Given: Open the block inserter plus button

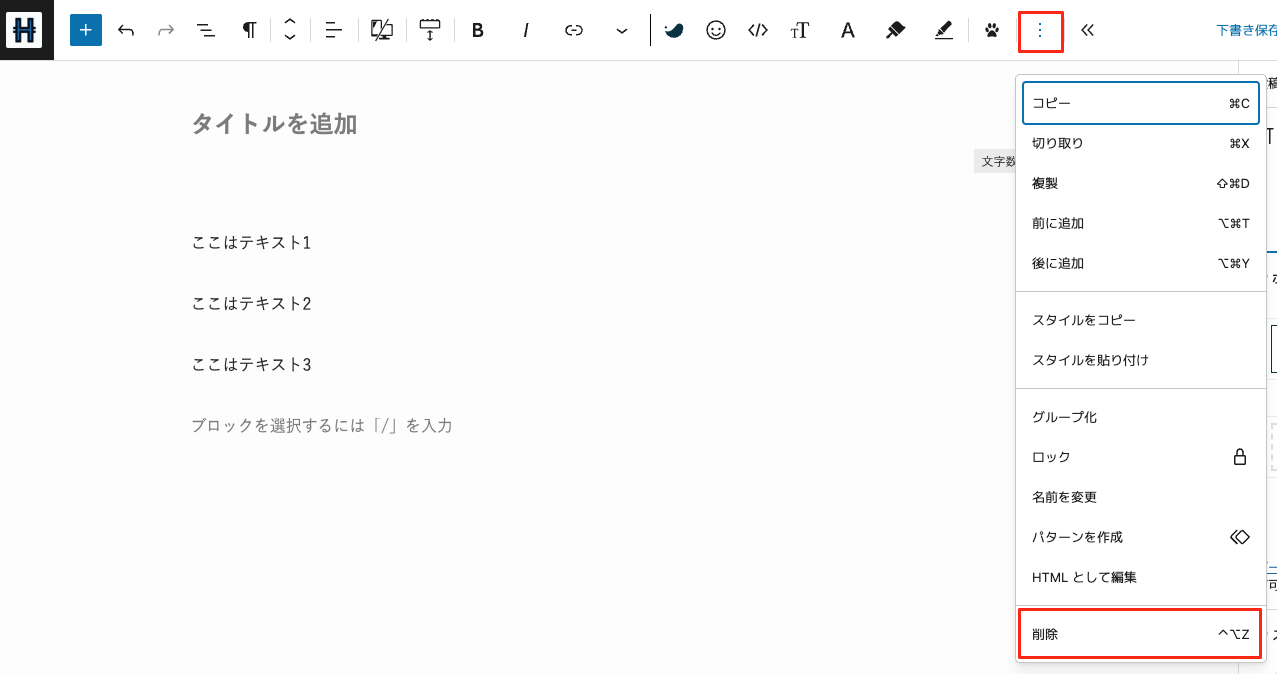Looking at the screenshot, I should point(86,30).
